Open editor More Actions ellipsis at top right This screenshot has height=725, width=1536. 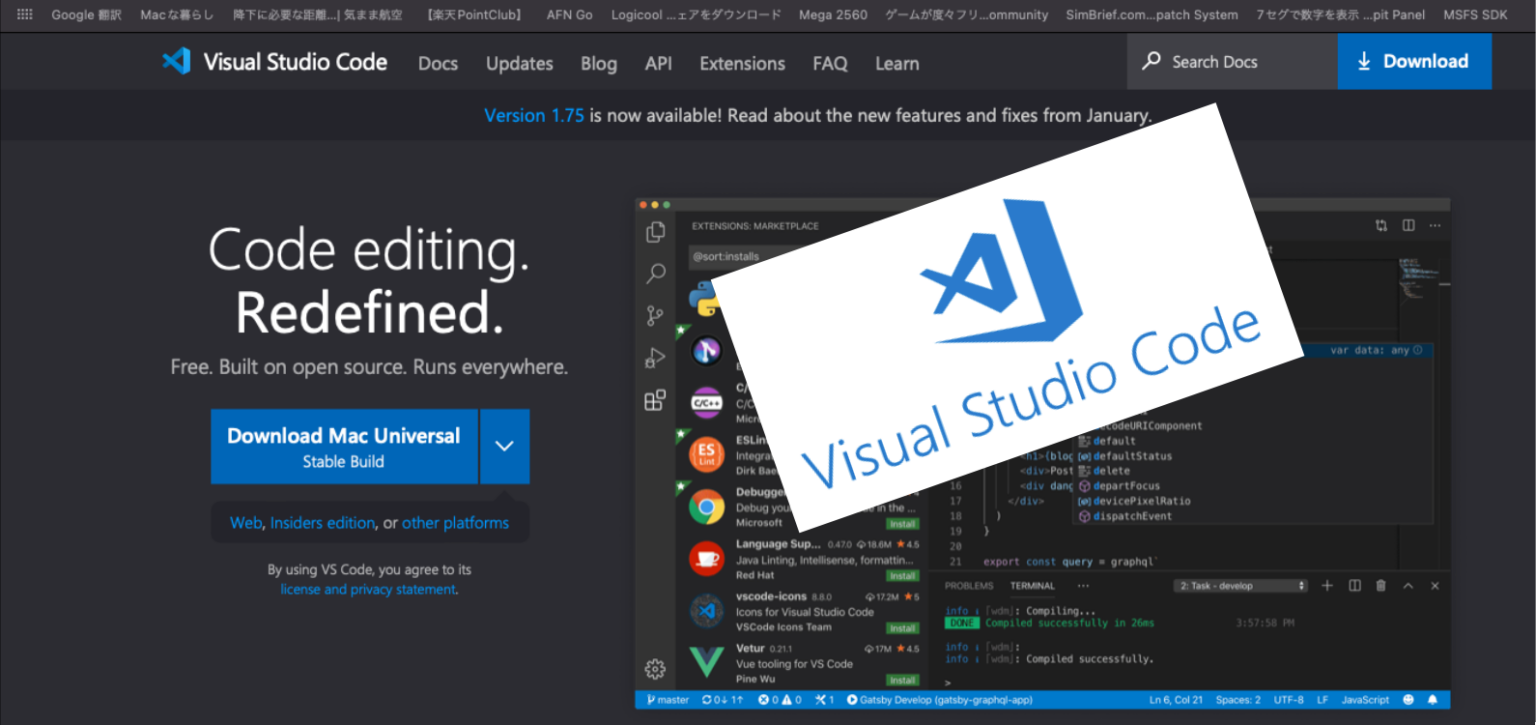tap(1434, 226)
